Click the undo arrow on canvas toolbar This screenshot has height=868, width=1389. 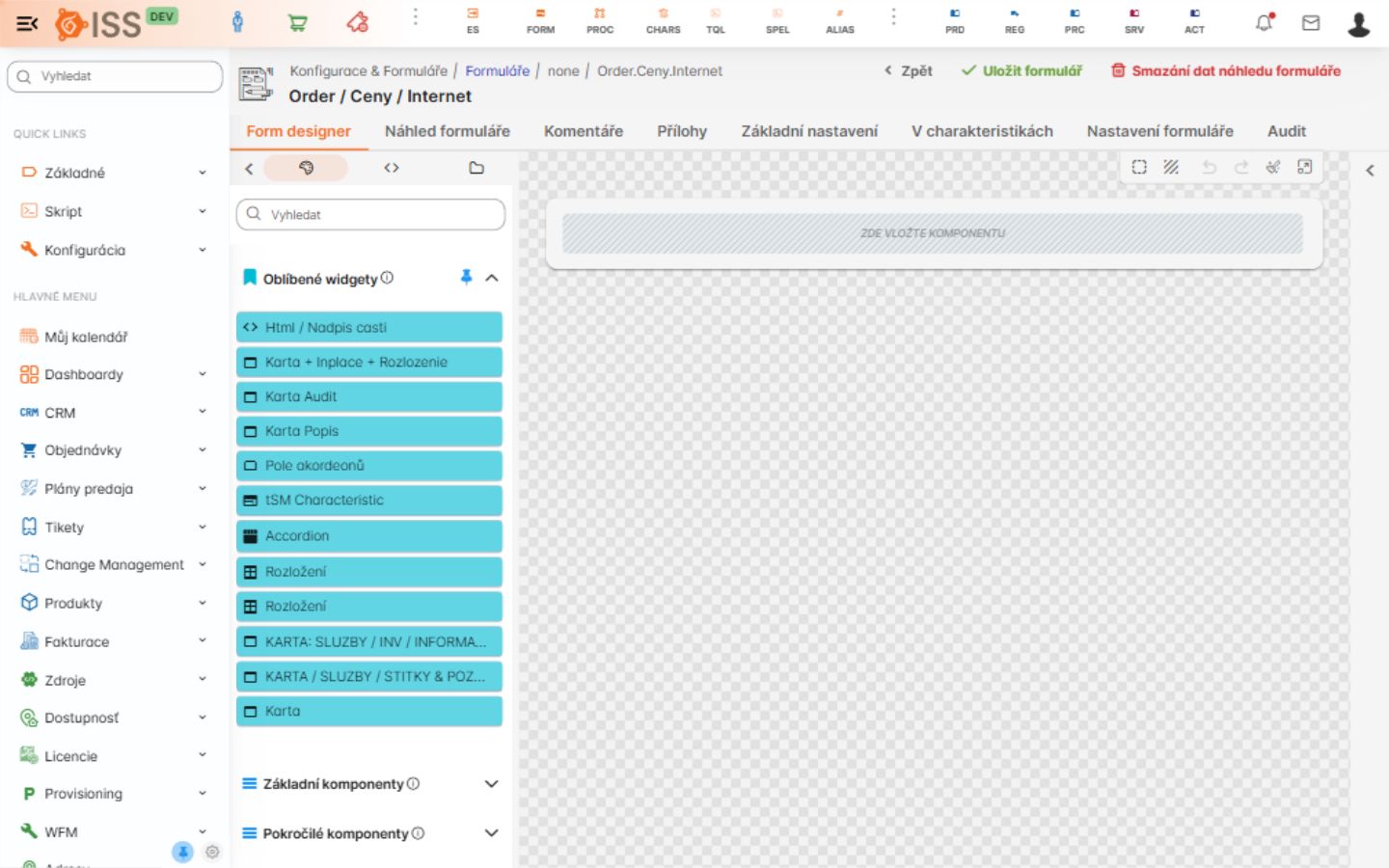(1209, 167)
